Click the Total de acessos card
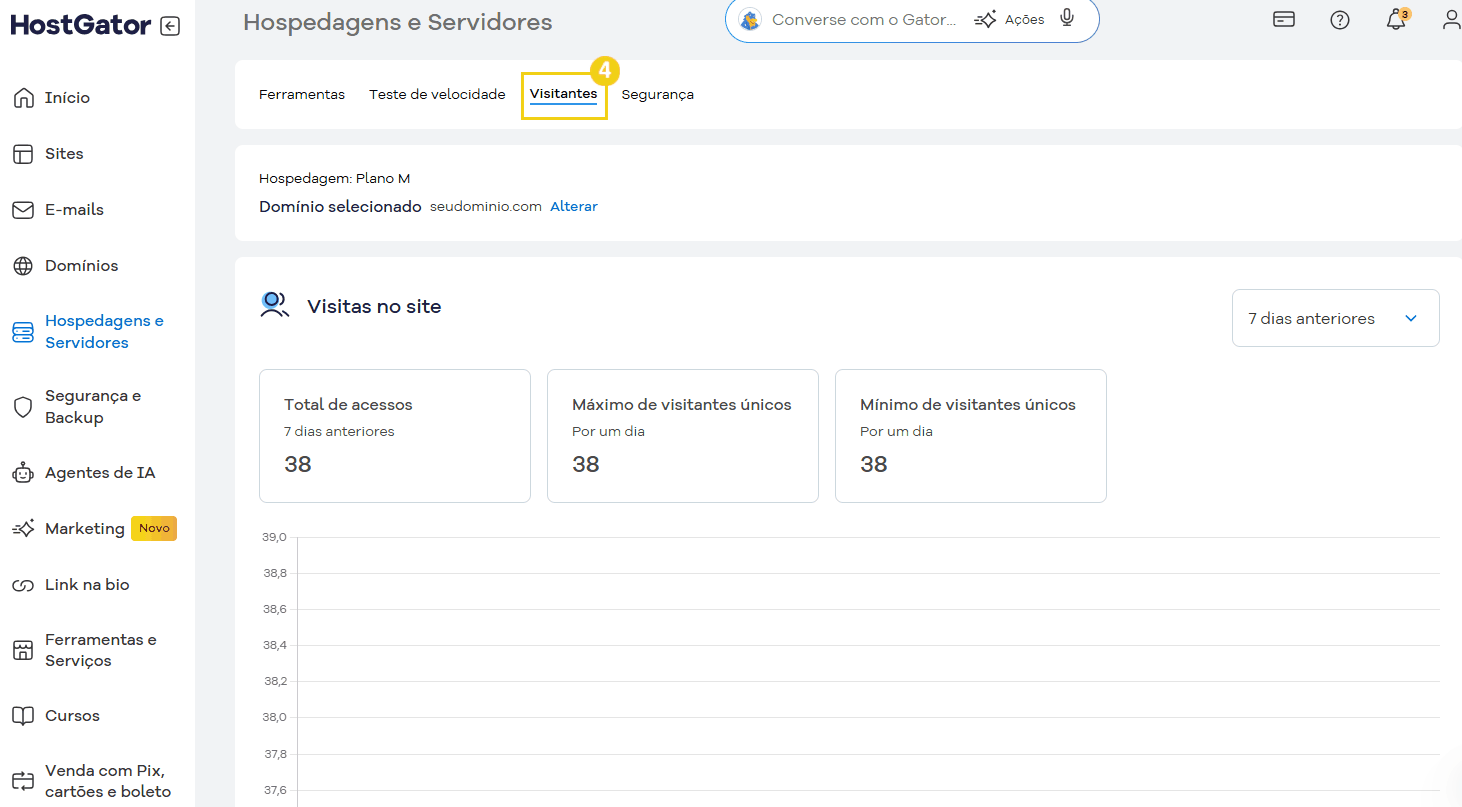Screen dimensions: 1462x807 [394, 435]
